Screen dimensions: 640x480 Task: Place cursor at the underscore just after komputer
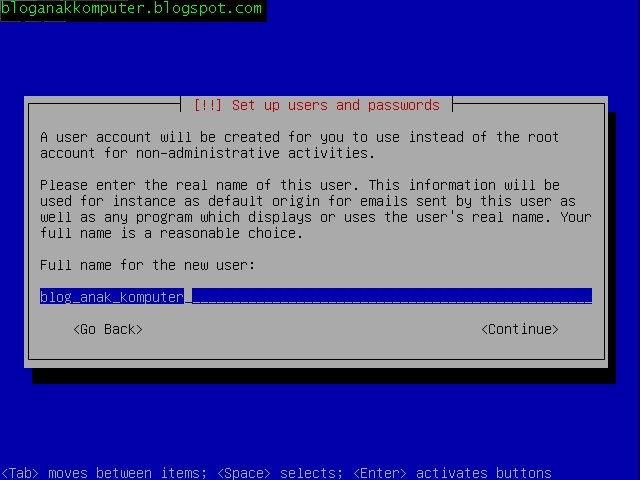[x=188, y=297]
